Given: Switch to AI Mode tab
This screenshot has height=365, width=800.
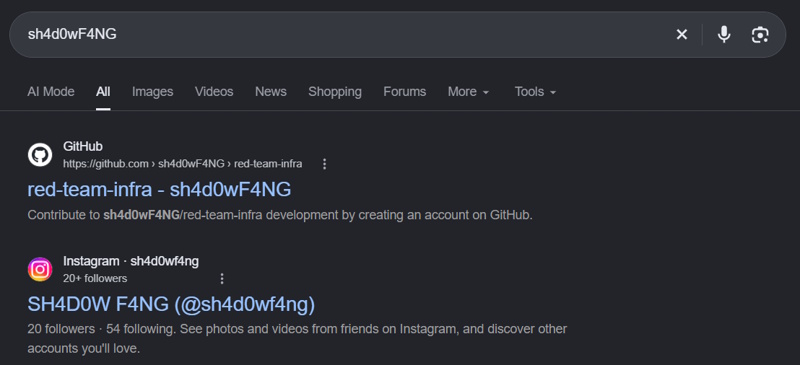Looking at the screenshot, I should [x=51, y=92].
